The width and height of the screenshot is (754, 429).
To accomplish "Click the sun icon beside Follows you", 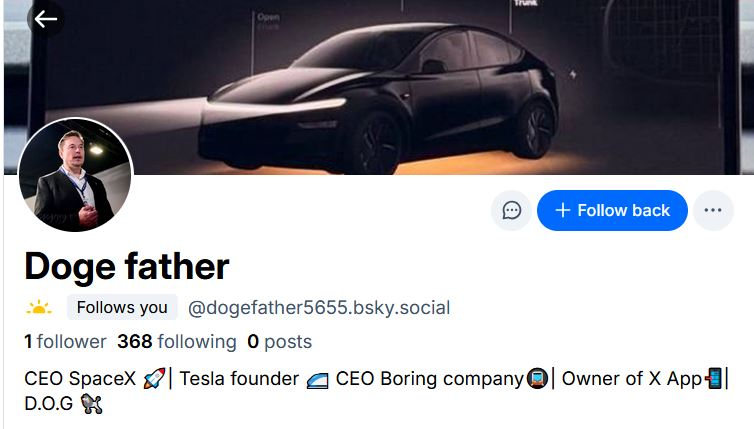I will point(39,308).
